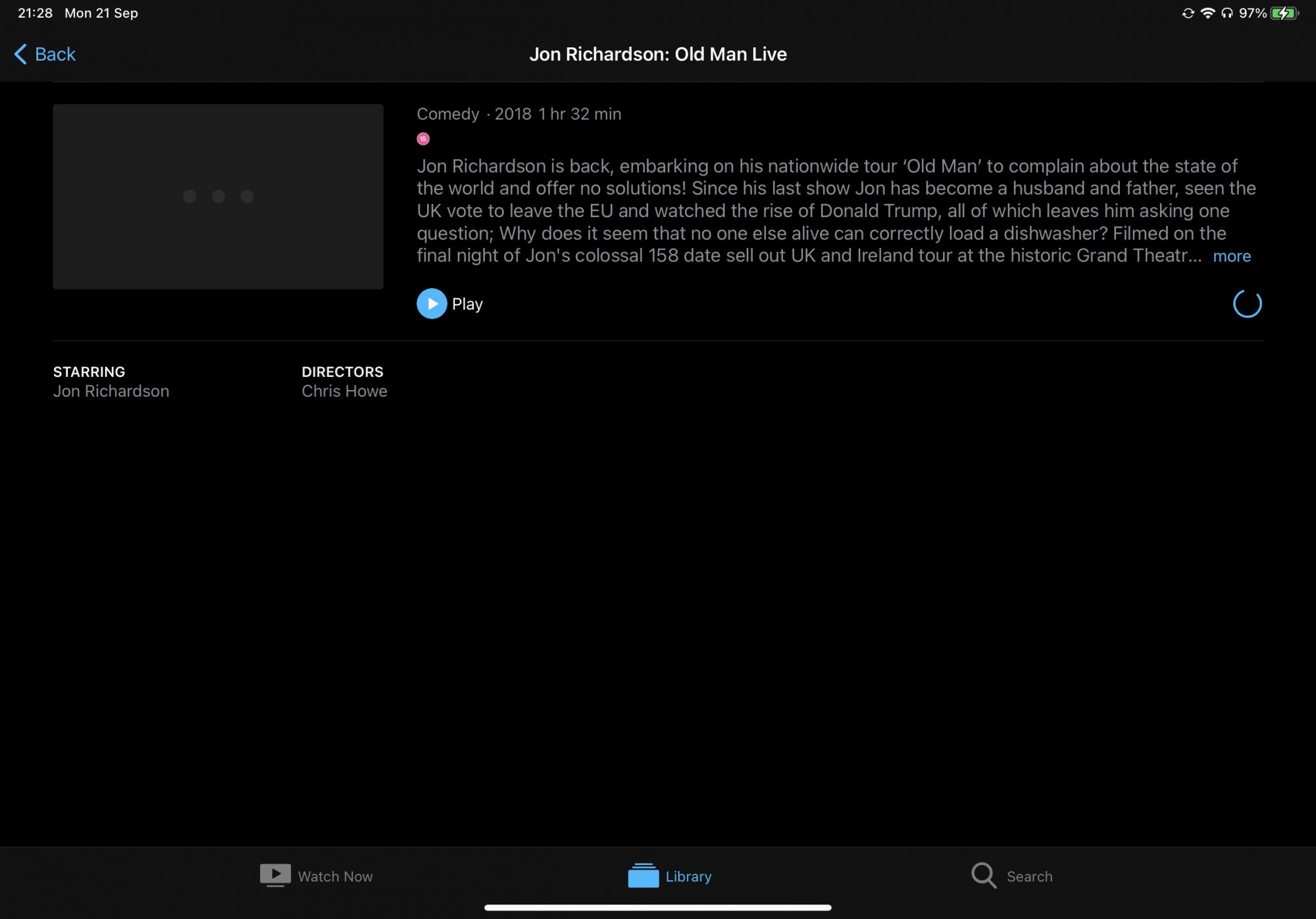
Task: Open the Watch Now tab
Action: [316, 876]
